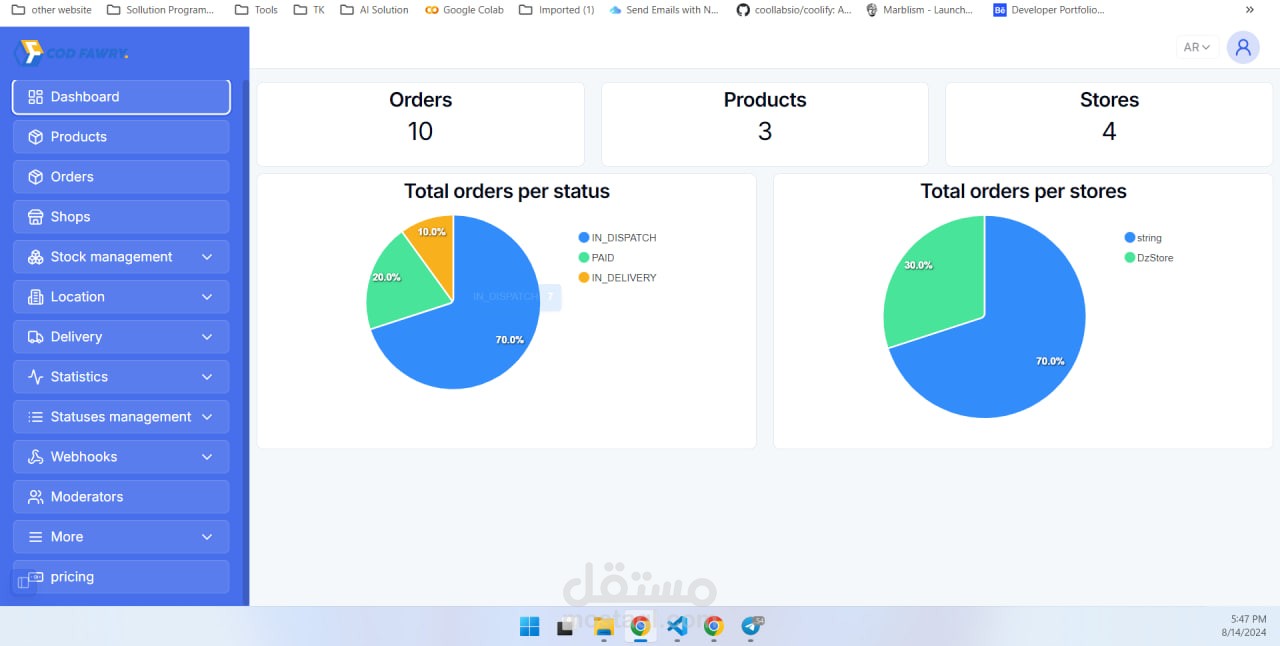This screenshot has width=1280, height=646.
Task: Click the Moderators people icon
Action: click(35, 497)
